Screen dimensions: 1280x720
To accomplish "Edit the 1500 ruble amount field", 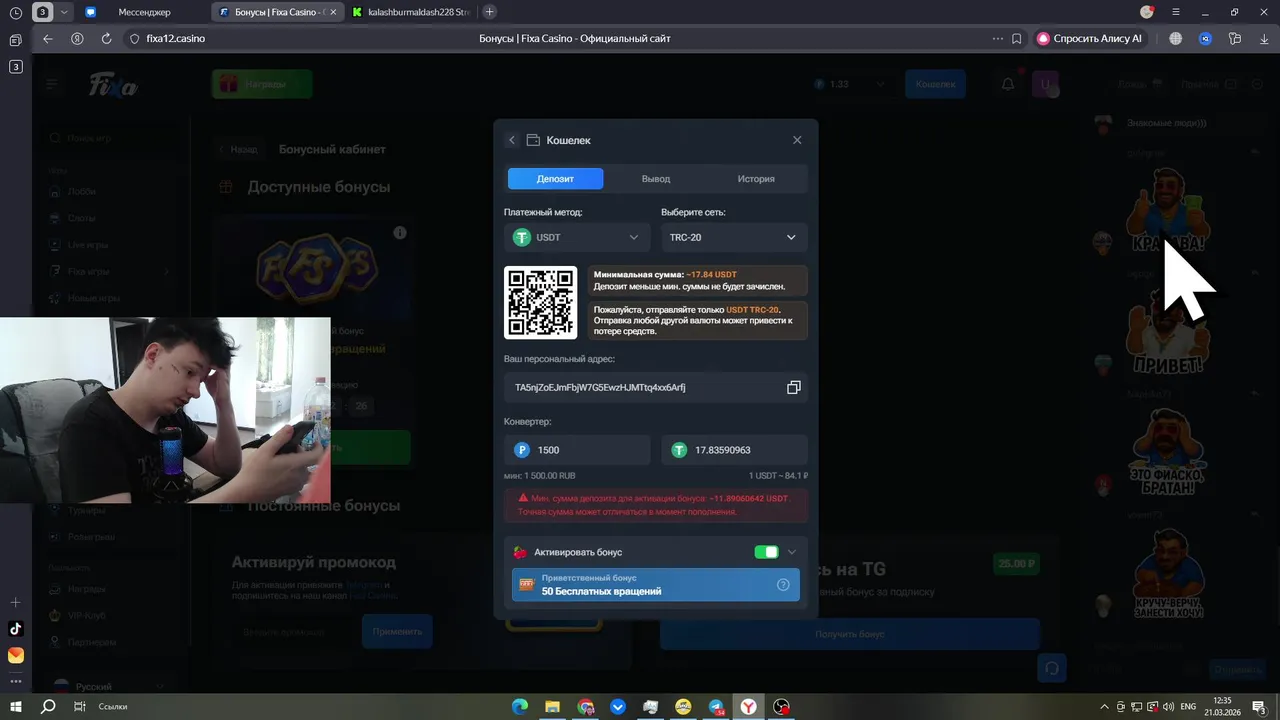I will point(577,450).
